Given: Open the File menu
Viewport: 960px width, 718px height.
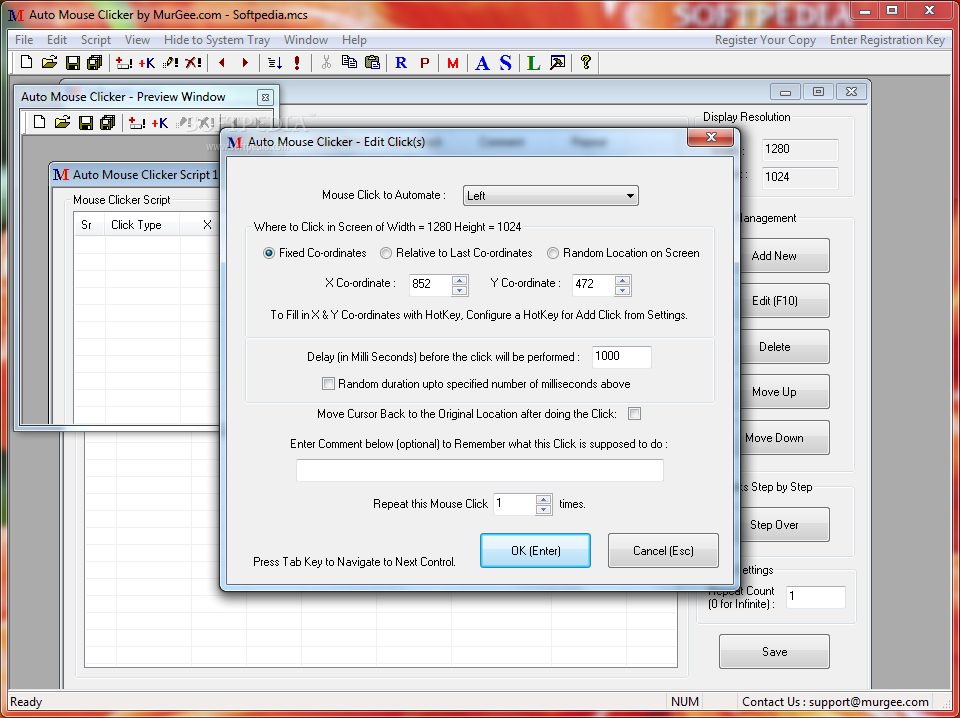Looking at the screenshot, I should point(24,40).
